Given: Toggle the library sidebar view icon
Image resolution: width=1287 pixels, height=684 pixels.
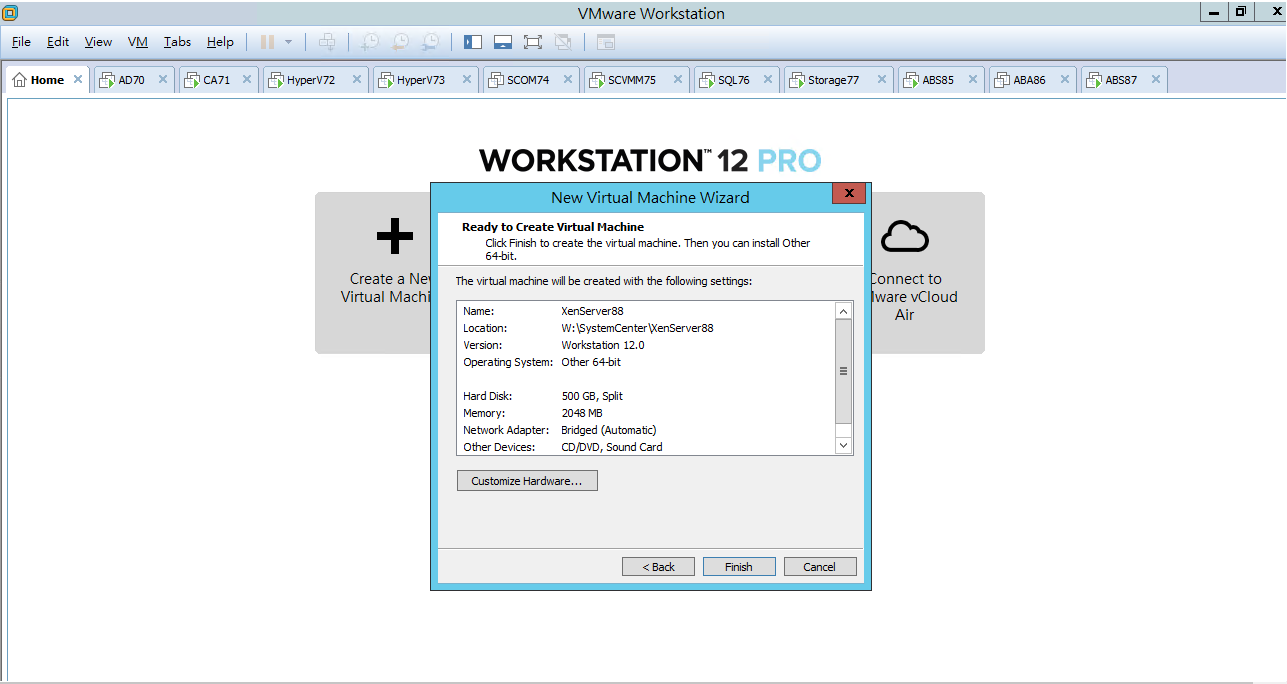Looking at the screenshot, I should [x=473, y=42].
